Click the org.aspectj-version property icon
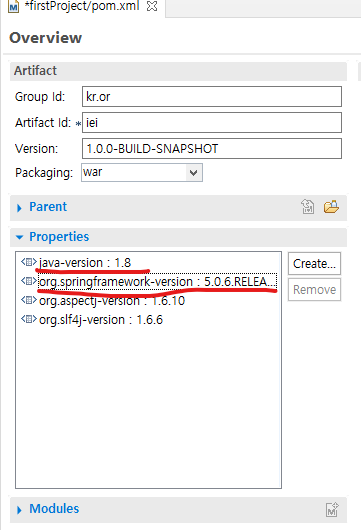This screenshot has height=530, width=361. [29, 300]
